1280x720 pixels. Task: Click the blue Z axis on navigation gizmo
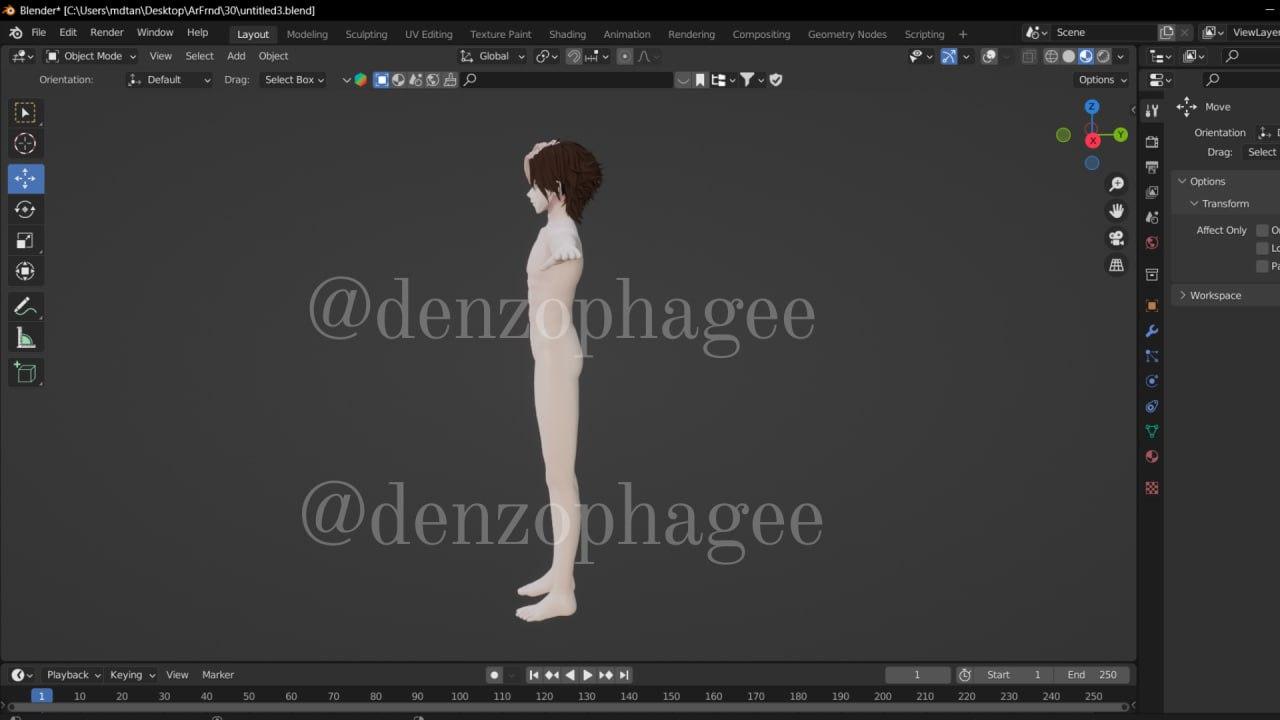pos(1092,107)
